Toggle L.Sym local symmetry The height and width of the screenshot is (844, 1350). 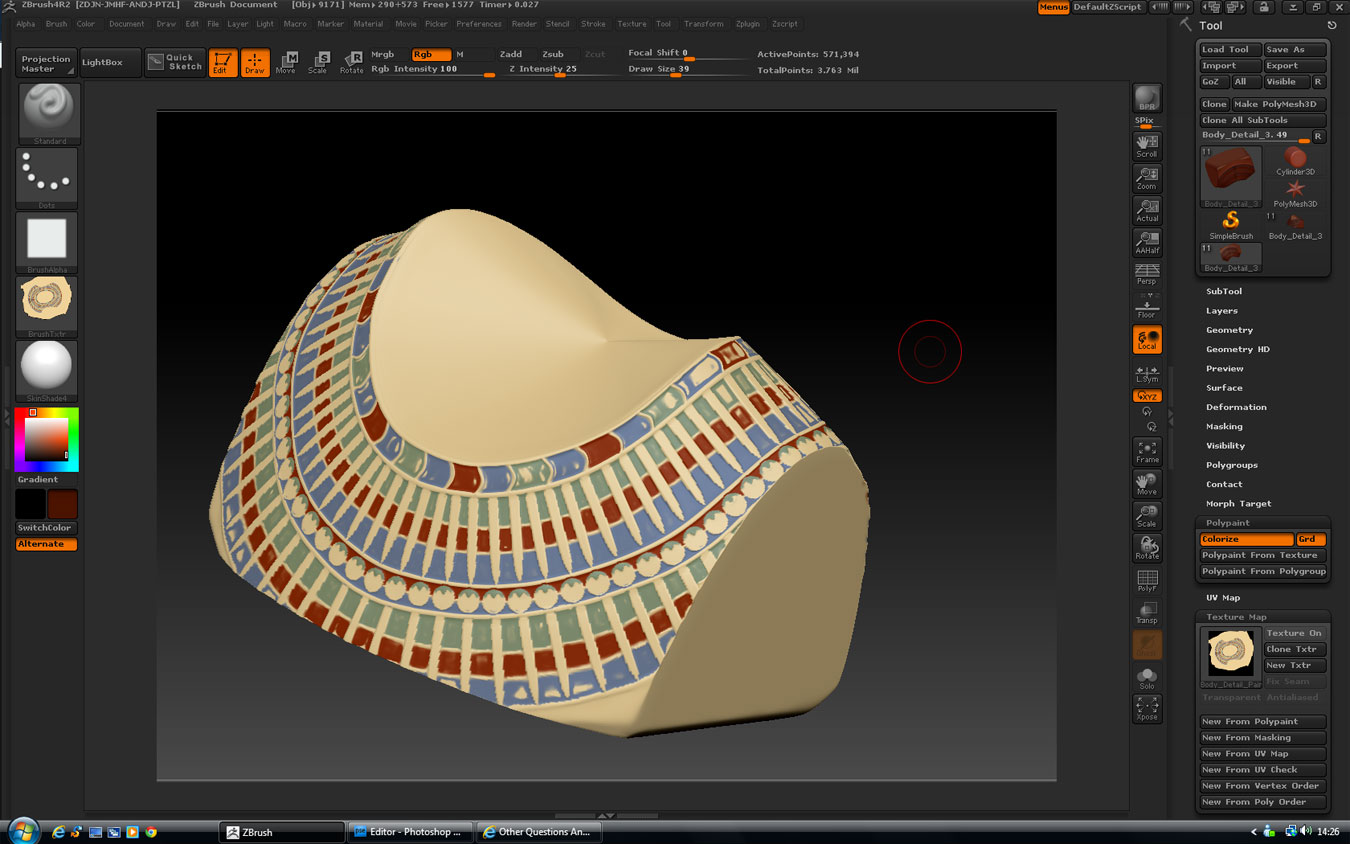click(x=1147, y=373)
